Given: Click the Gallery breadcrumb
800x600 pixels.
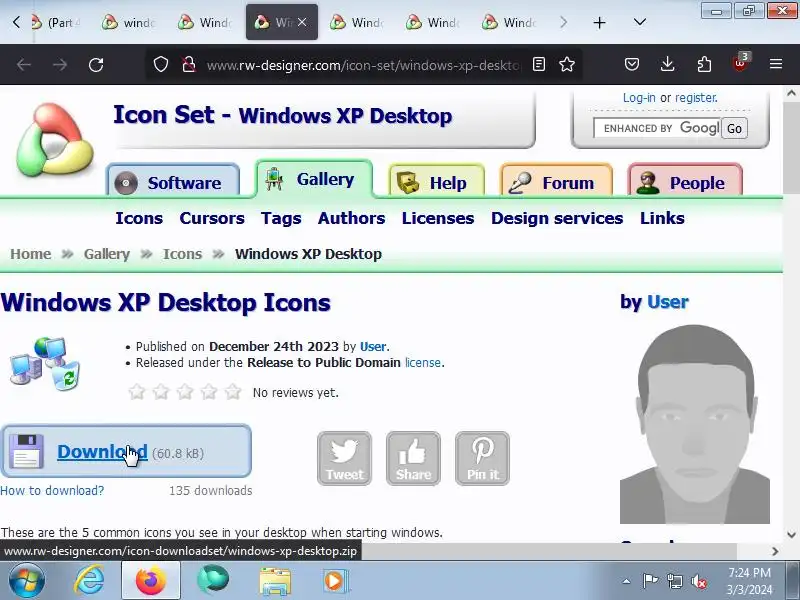Looking at the screenshot, I should point(107,254).
